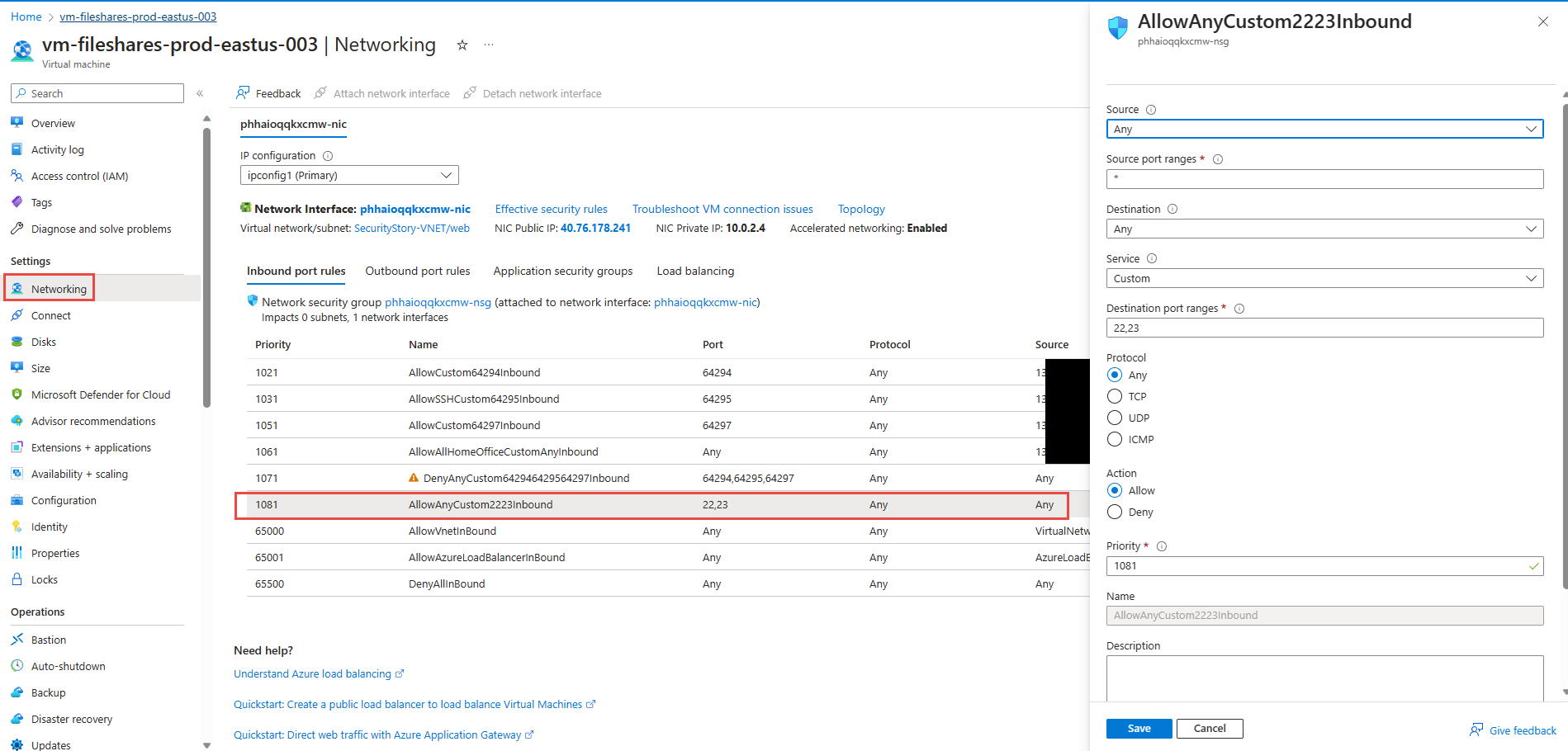
Task: Click the Size sidebar icon
Action: 17,368
